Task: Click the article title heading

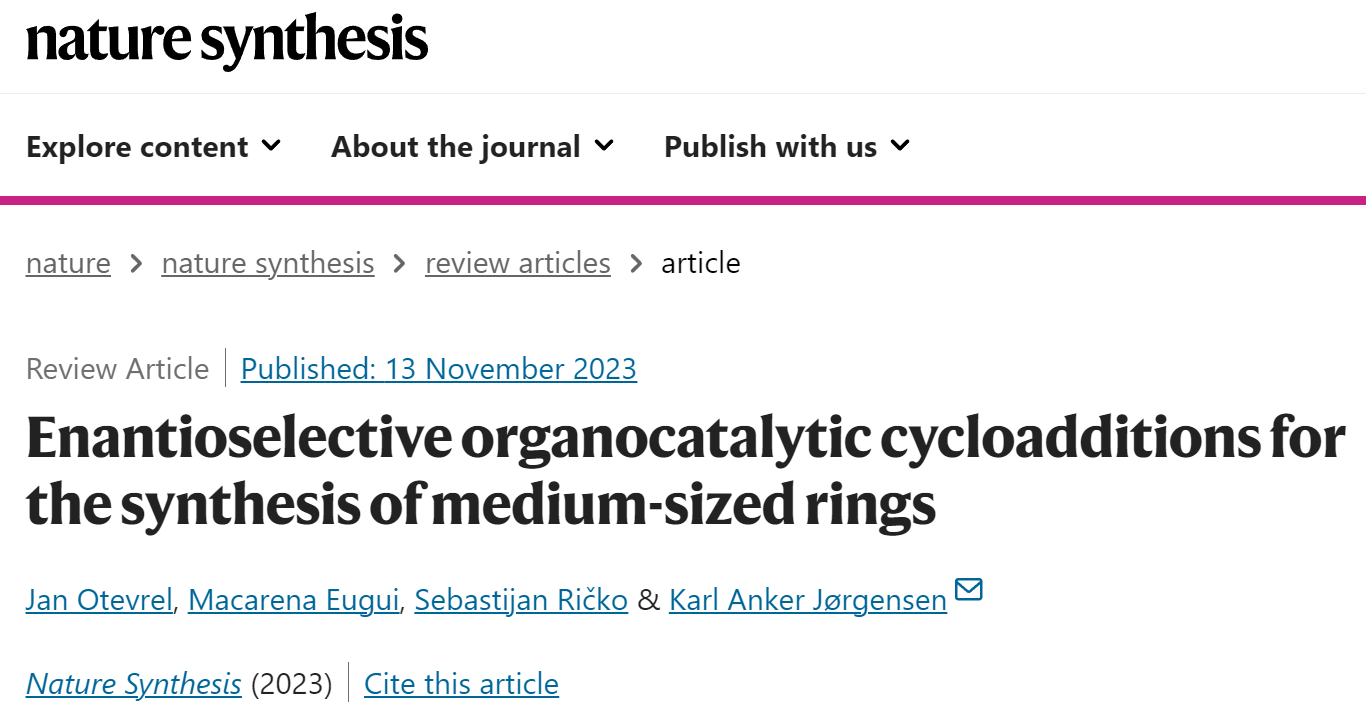Action: click(x=685, y=472)
